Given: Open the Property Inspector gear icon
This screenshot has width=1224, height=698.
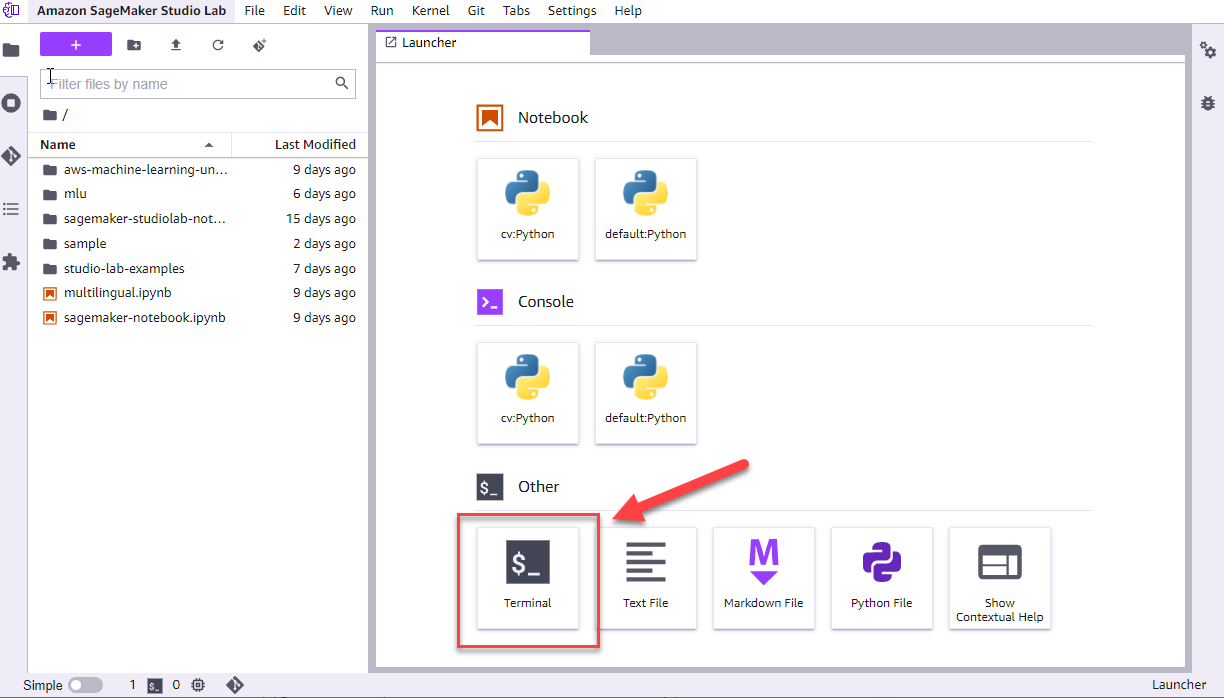Looking at the screenshot, I should [x=1208, y=50].
